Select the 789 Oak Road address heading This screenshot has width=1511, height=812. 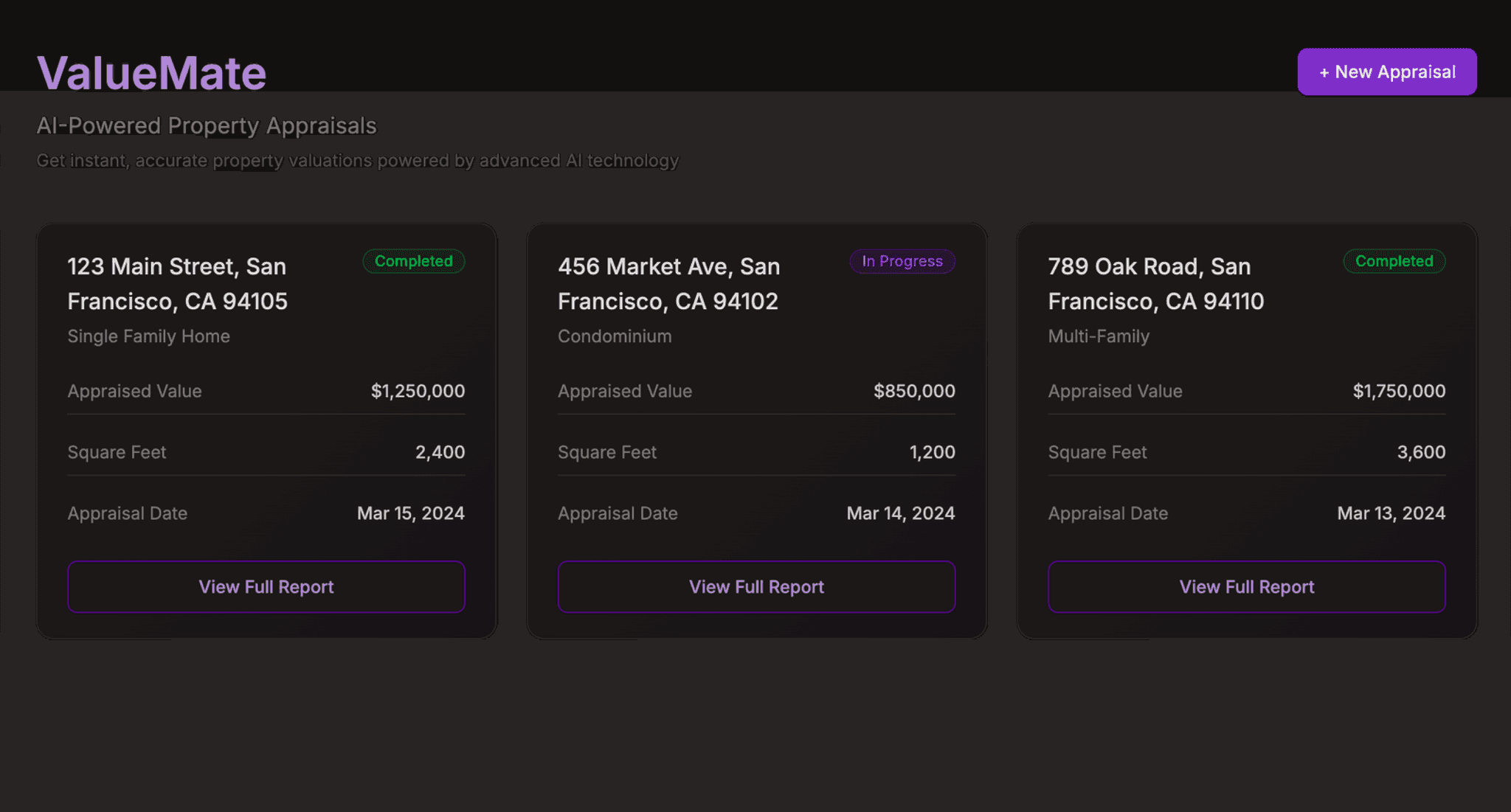pos(1155,283)
